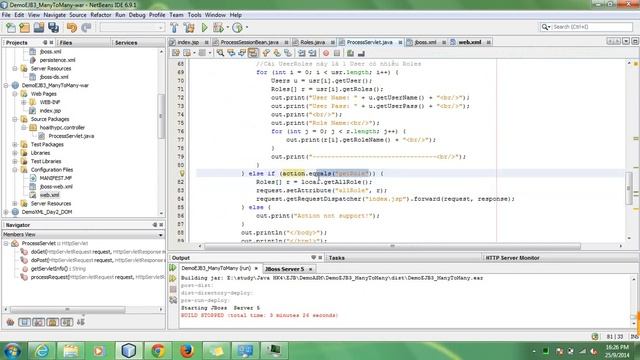
Task: Click the Open Project toolbar icon
Action: point(39,28)
